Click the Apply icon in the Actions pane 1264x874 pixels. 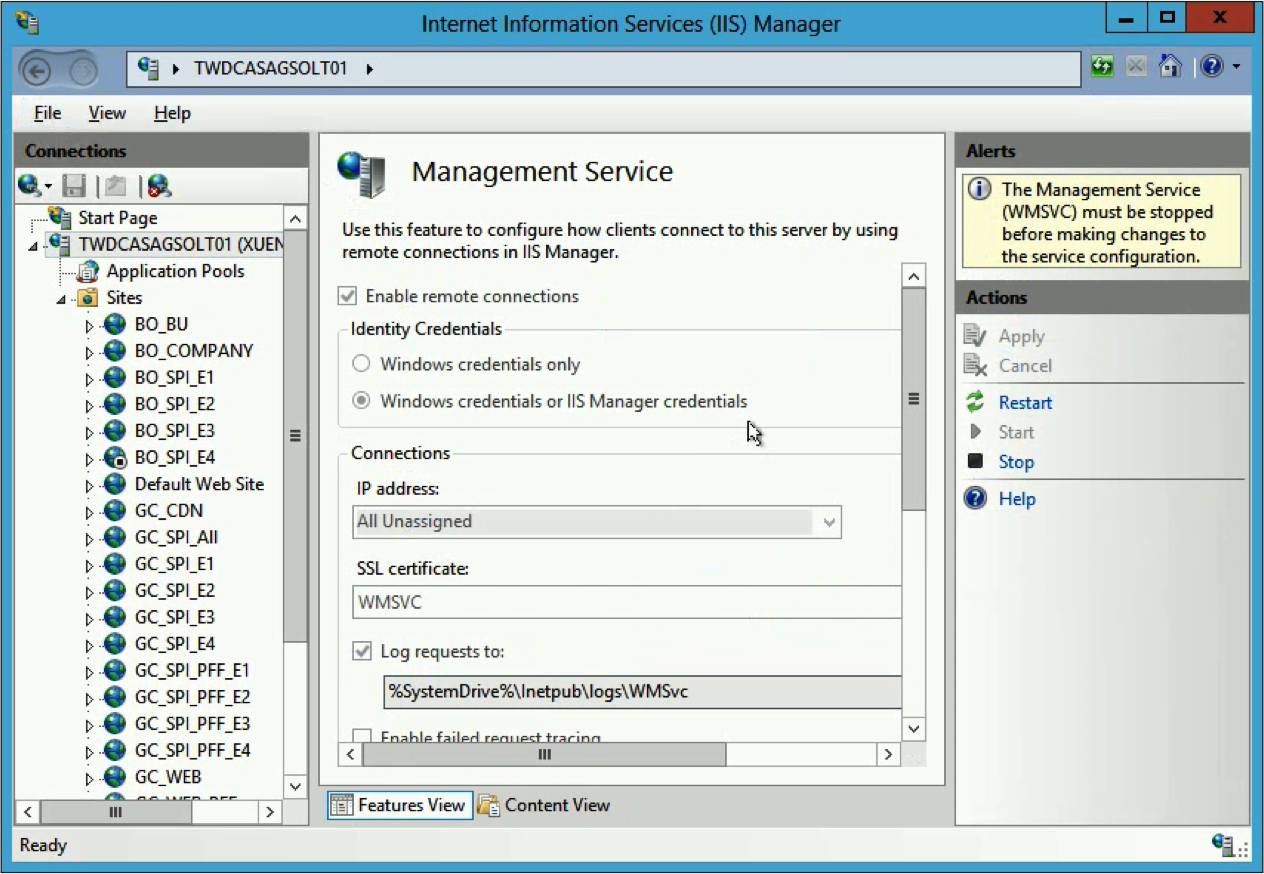click(x=975, y=336)
